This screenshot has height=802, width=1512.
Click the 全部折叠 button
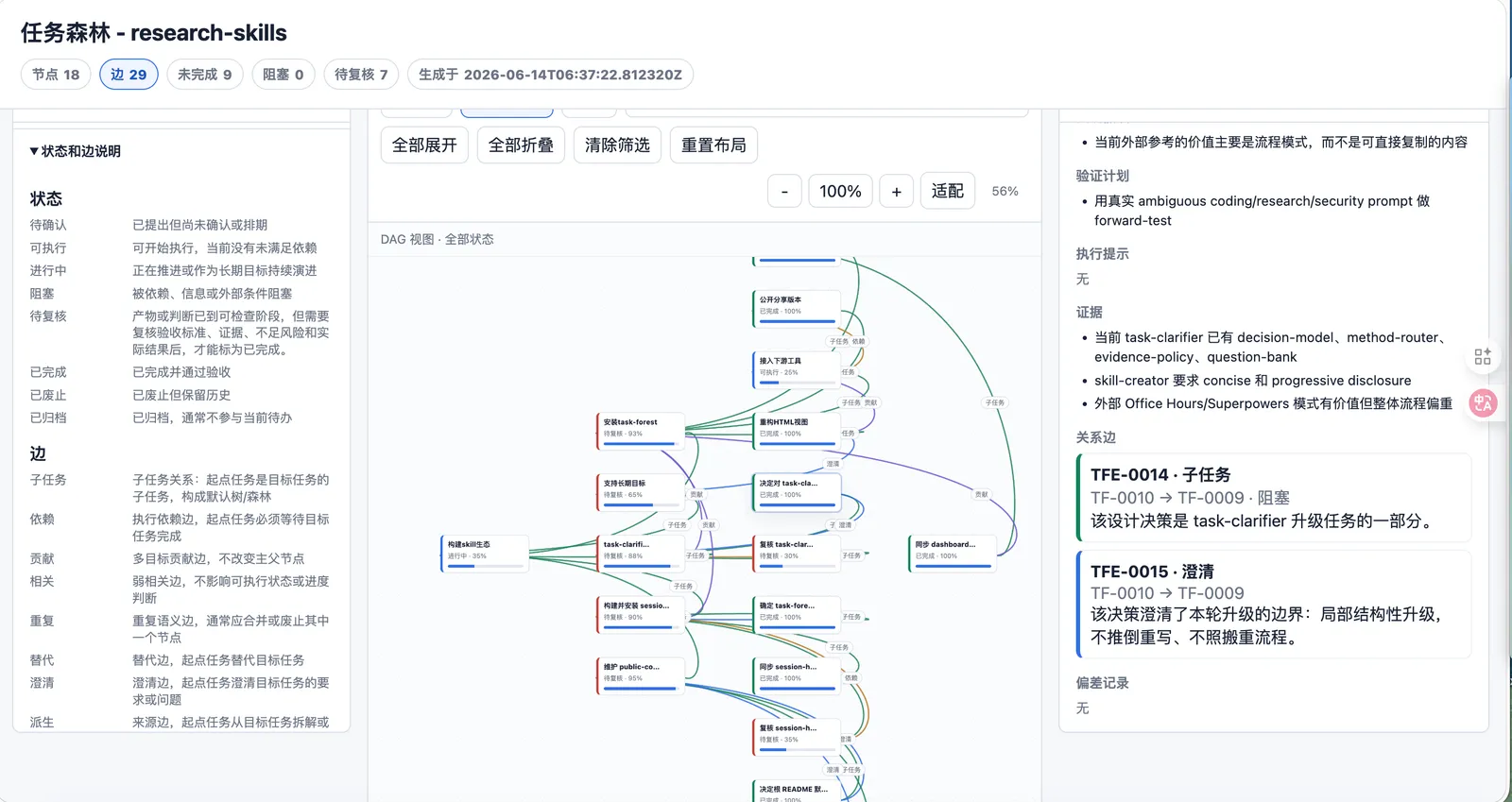tap(521, 145)
